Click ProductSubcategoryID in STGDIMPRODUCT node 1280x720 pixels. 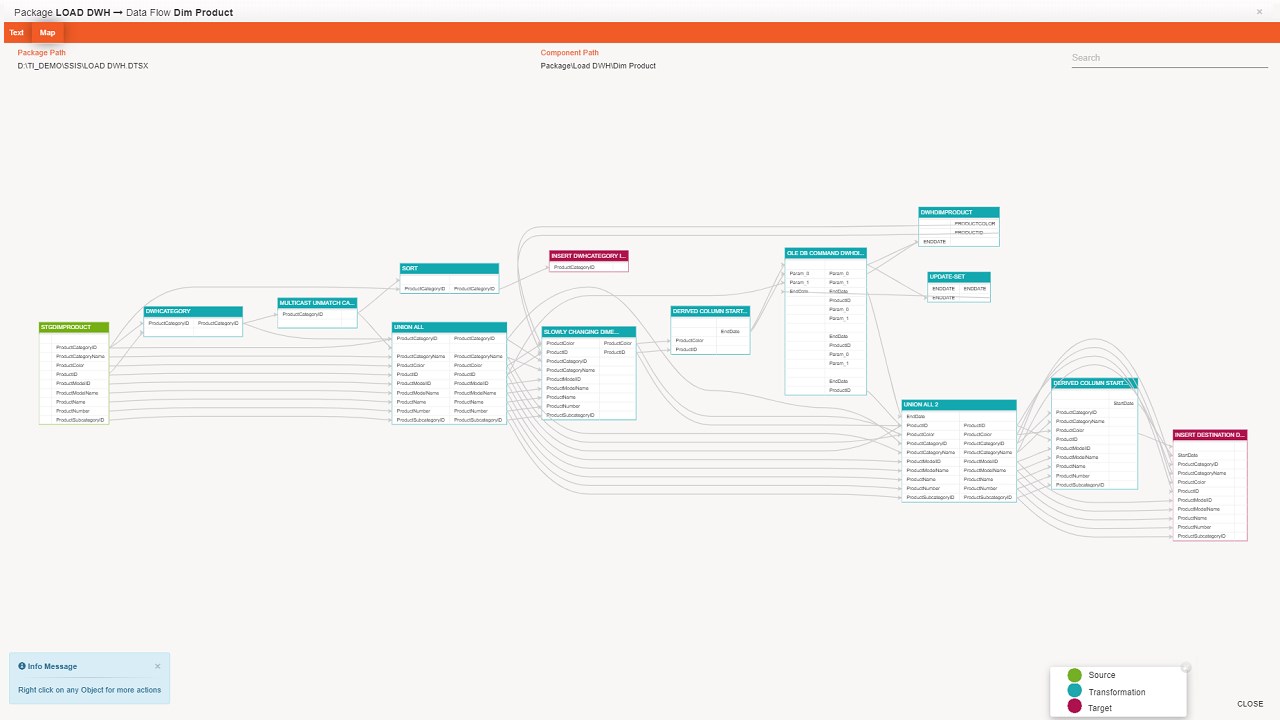pos(80,420)
